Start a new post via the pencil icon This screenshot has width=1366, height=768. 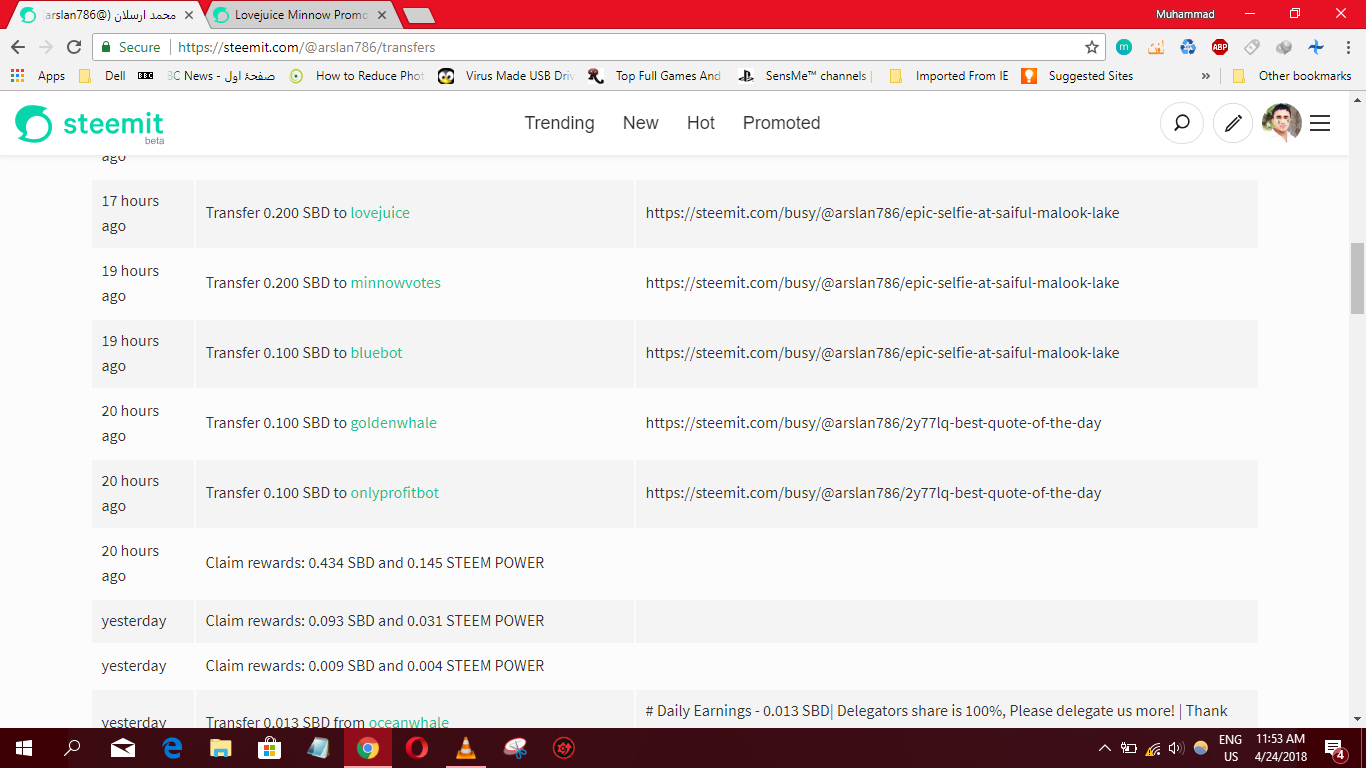[x=1232, y=122]
